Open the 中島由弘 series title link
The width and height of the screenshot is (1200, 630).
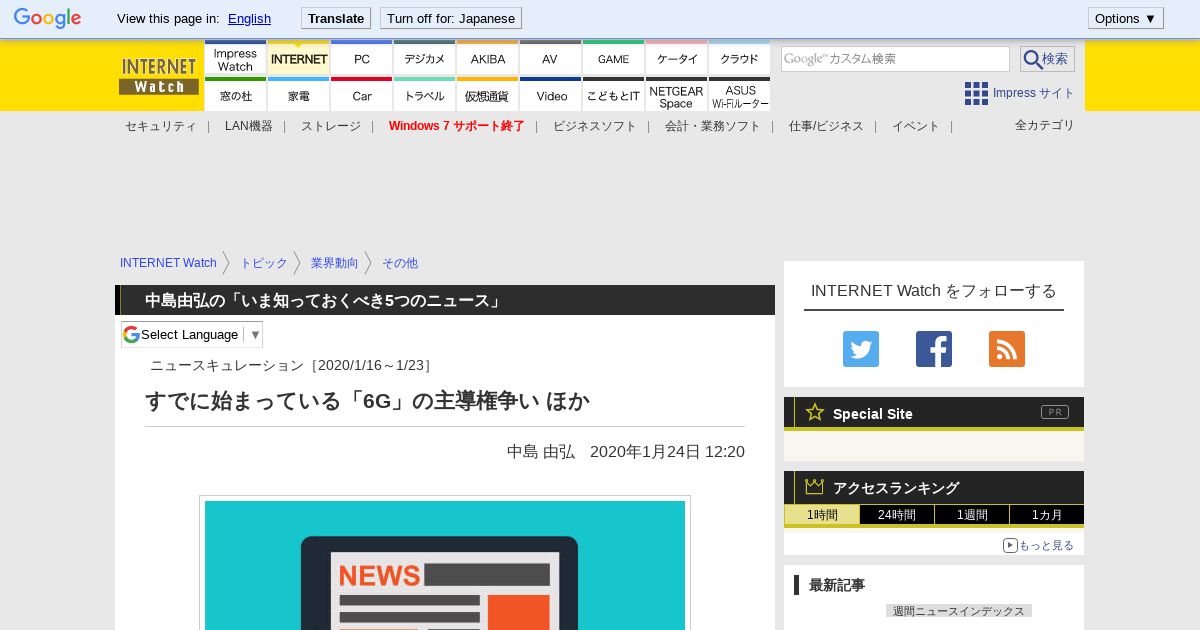[323, 301]
